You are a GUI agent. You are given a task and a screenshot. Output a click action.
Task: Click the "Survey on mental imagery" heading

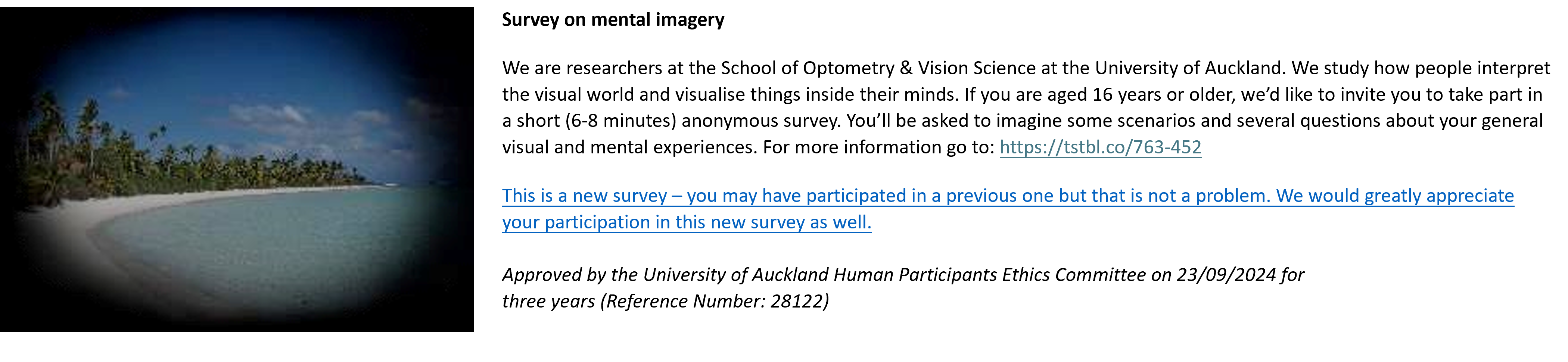(612, 20)
